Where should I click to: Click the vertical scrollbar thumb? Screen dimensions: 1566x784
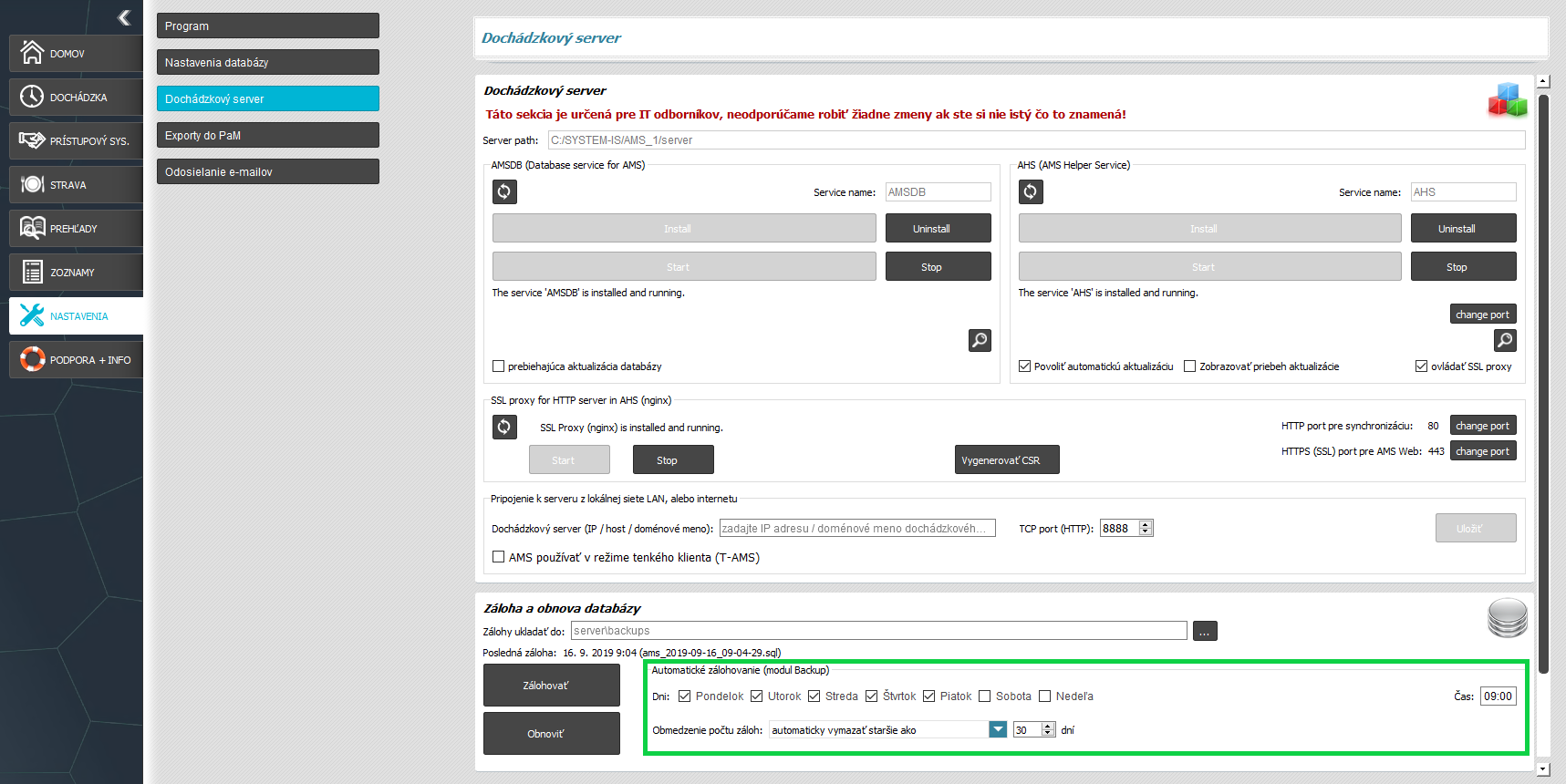coord(1543,383)
